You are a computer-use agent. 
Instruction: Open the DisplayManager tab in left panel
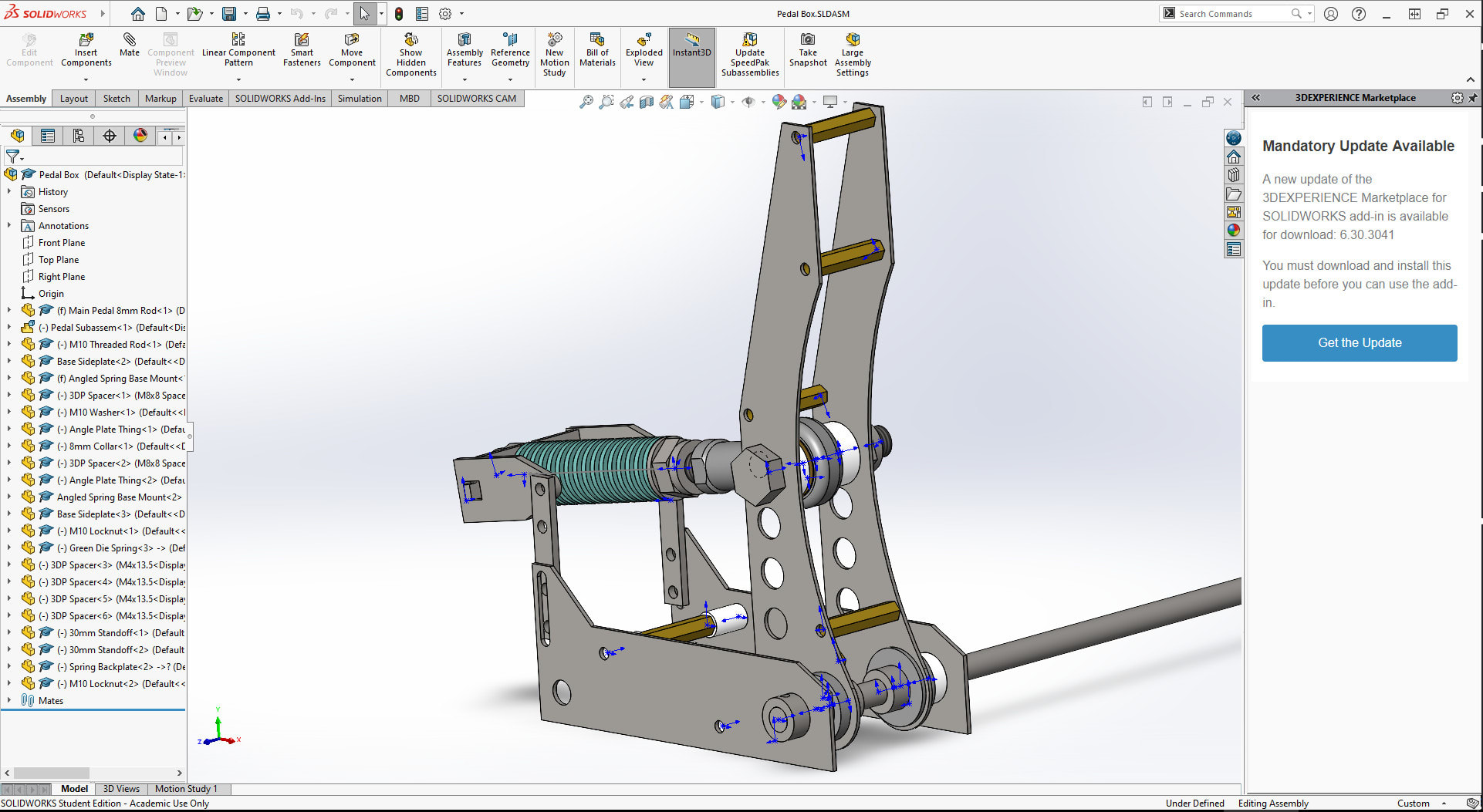point(140,135)
